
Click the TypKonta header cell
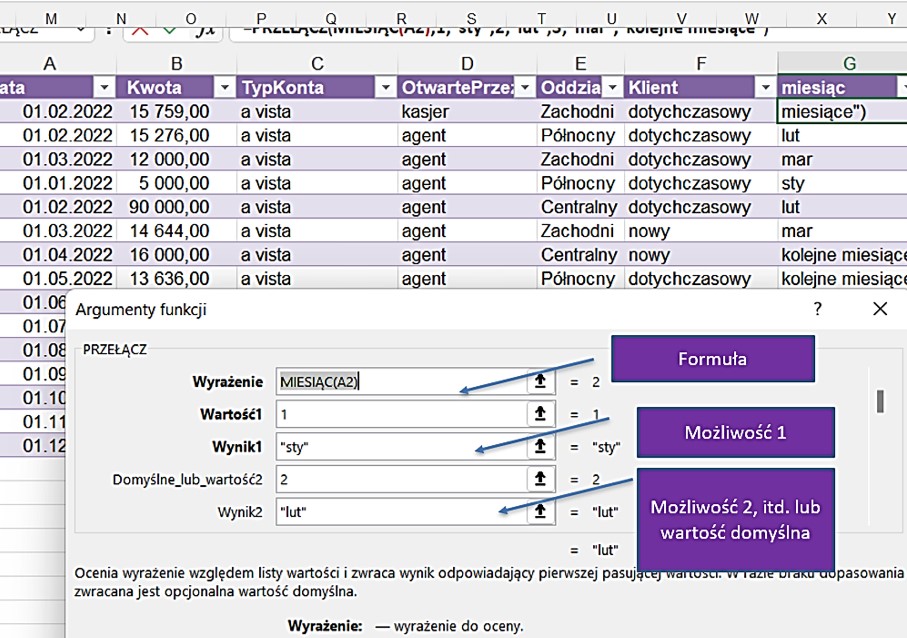(317, 88)
